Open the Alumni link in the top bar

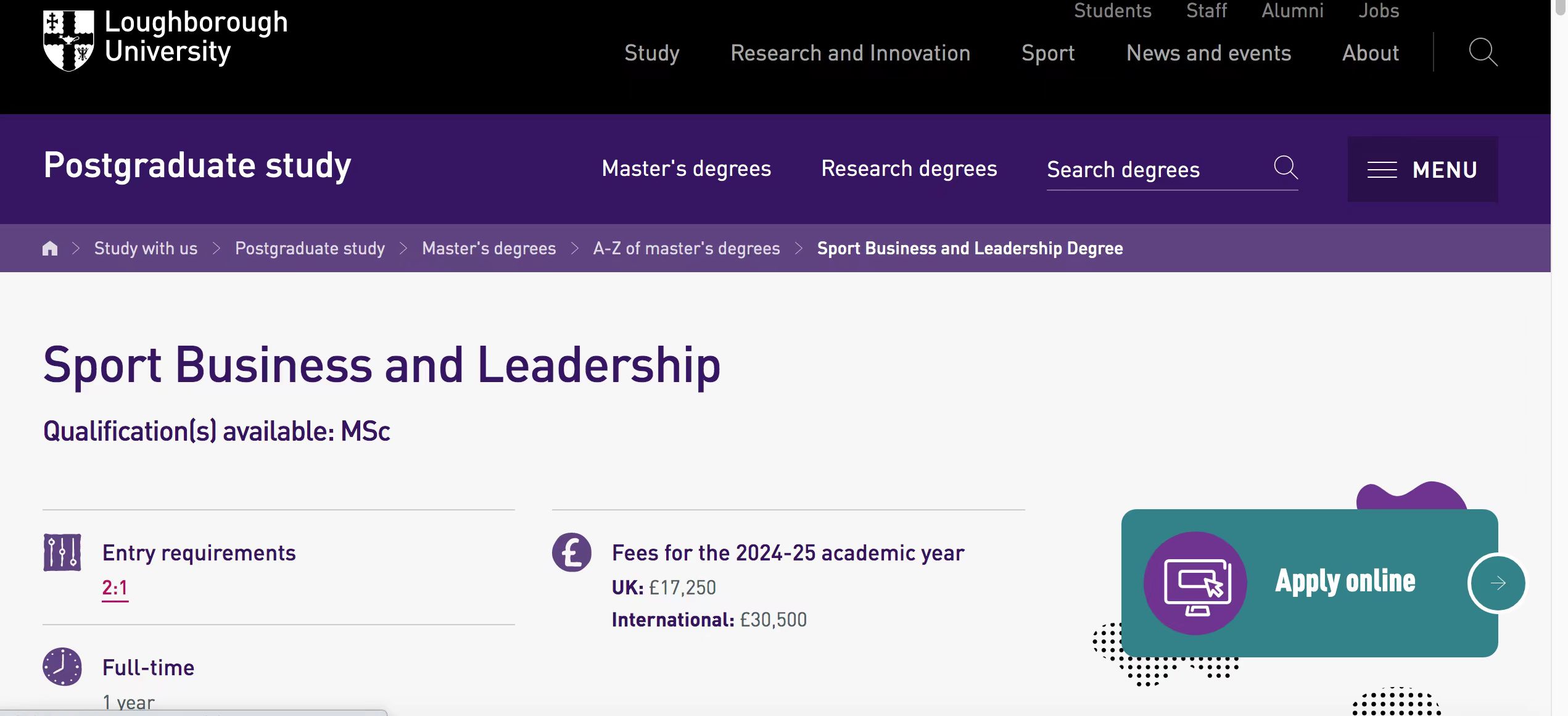coord(1292,10)
